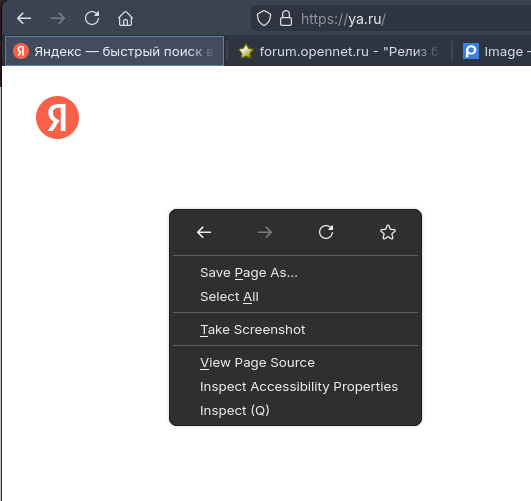The width and height of the screenshot is (531, 501).
Task: Click the Яндекс tab favicon
Action: pyautogui.click(x=21, y=51)
